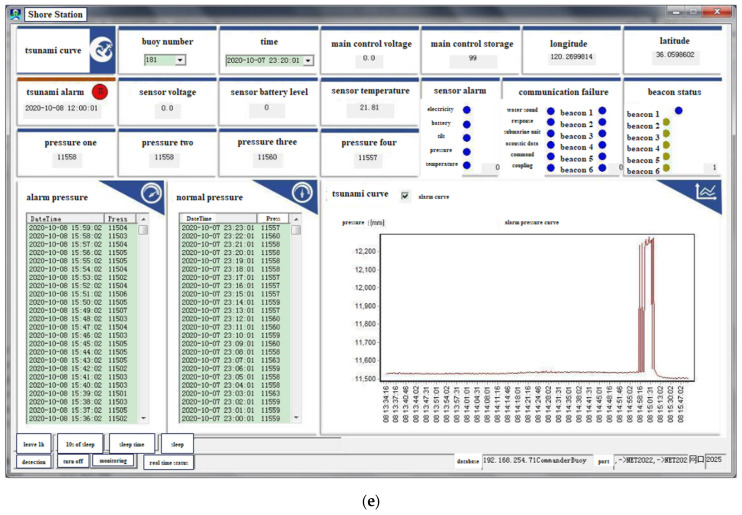
Task: Click the Shore Station window icon
Action: [x=14, y=14]
